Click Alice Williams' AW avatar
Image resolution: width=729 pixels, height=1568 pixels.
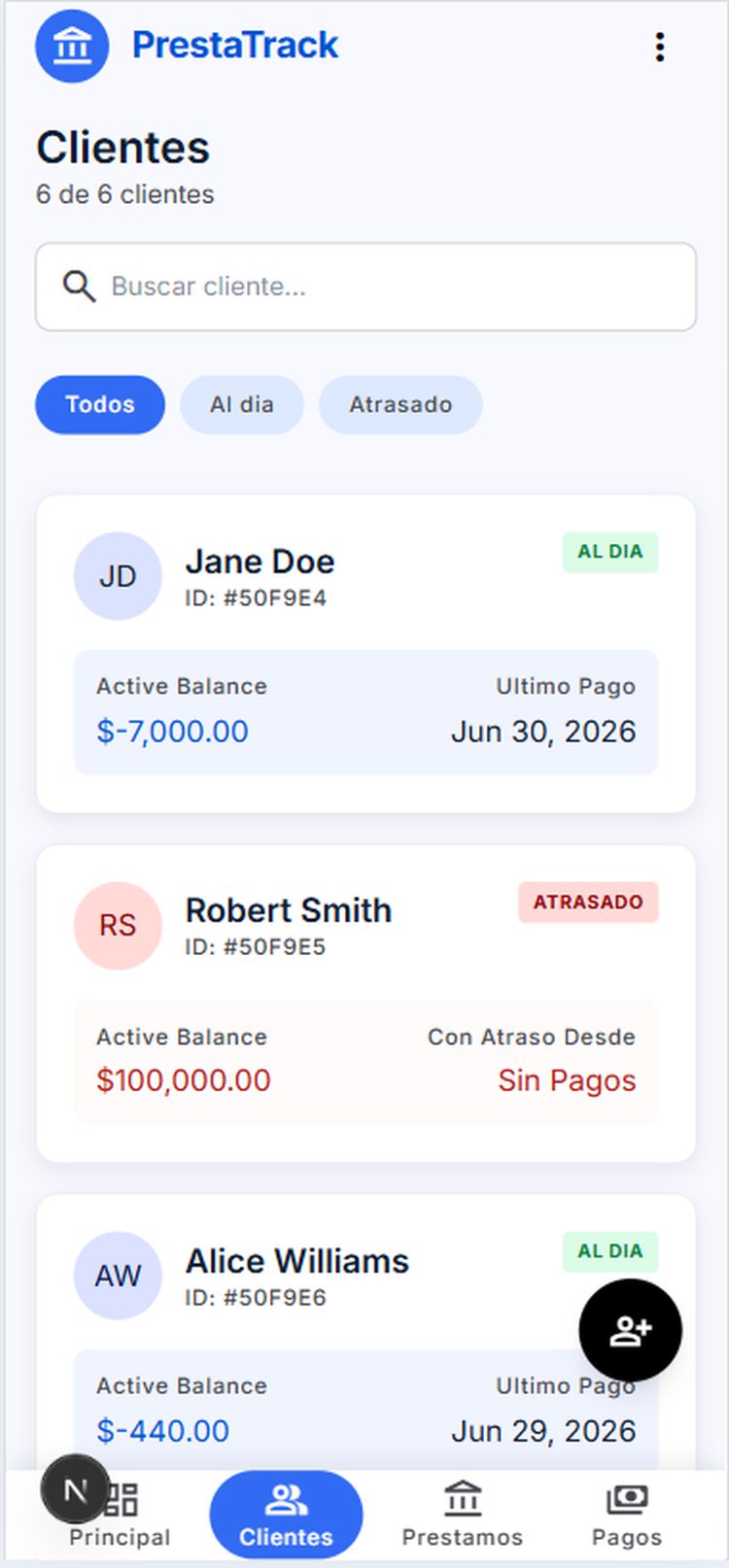[x=118, y=1276]
